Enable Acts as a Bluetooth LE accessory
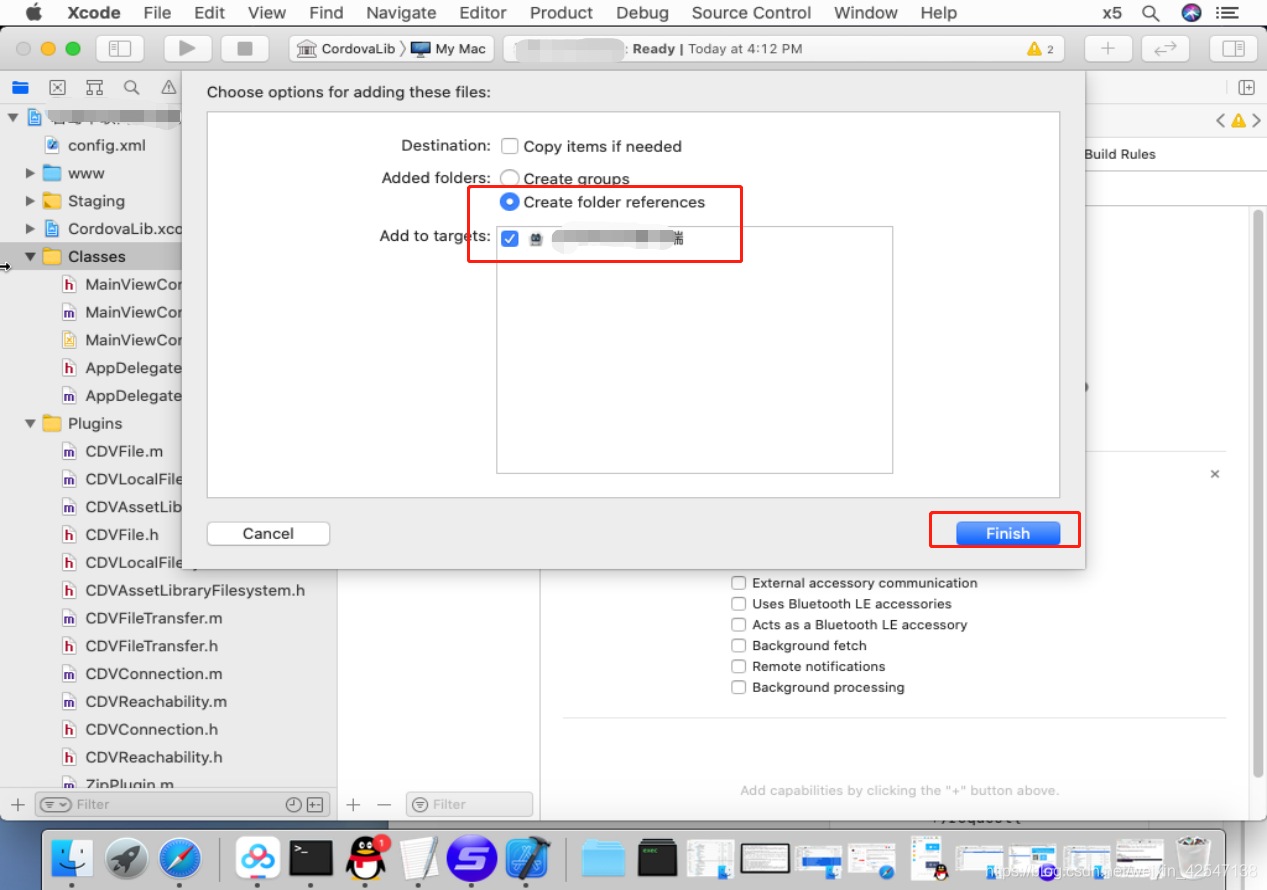 (x=738, y=625)
